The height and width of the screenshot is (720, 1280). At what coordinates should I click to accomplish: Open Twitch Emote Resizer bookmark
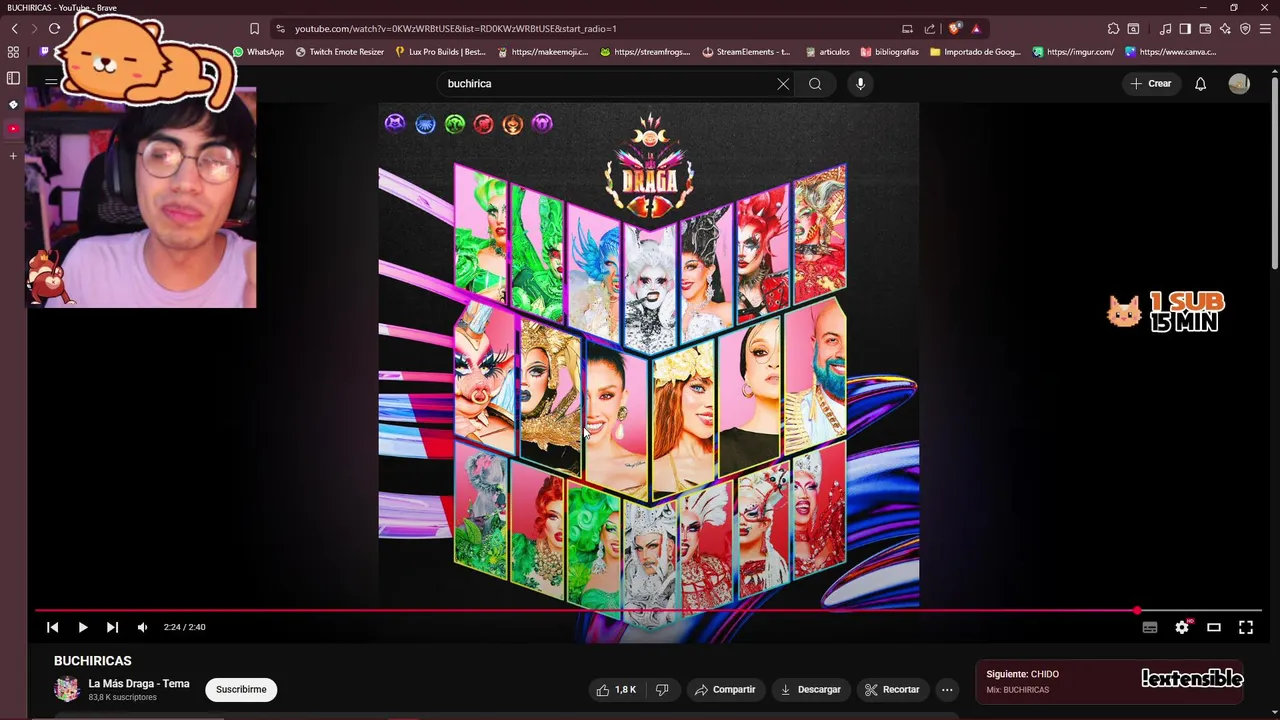[x=338, y=52]
